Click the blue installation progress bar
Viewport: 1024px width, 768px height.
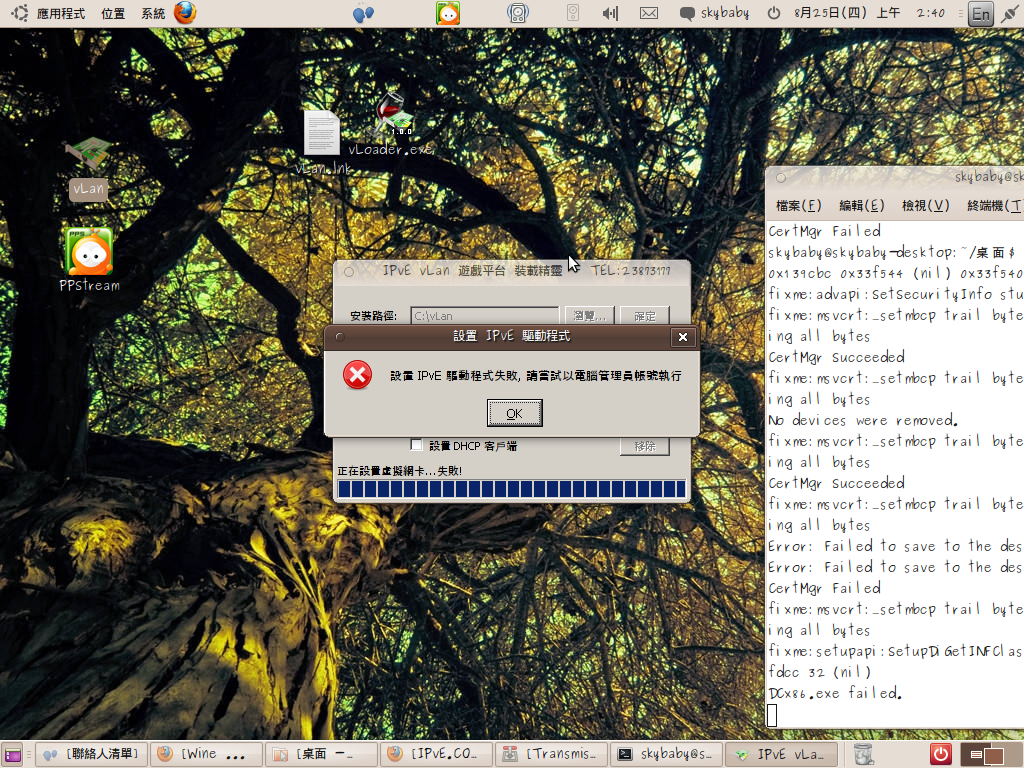tap(511, 489)
